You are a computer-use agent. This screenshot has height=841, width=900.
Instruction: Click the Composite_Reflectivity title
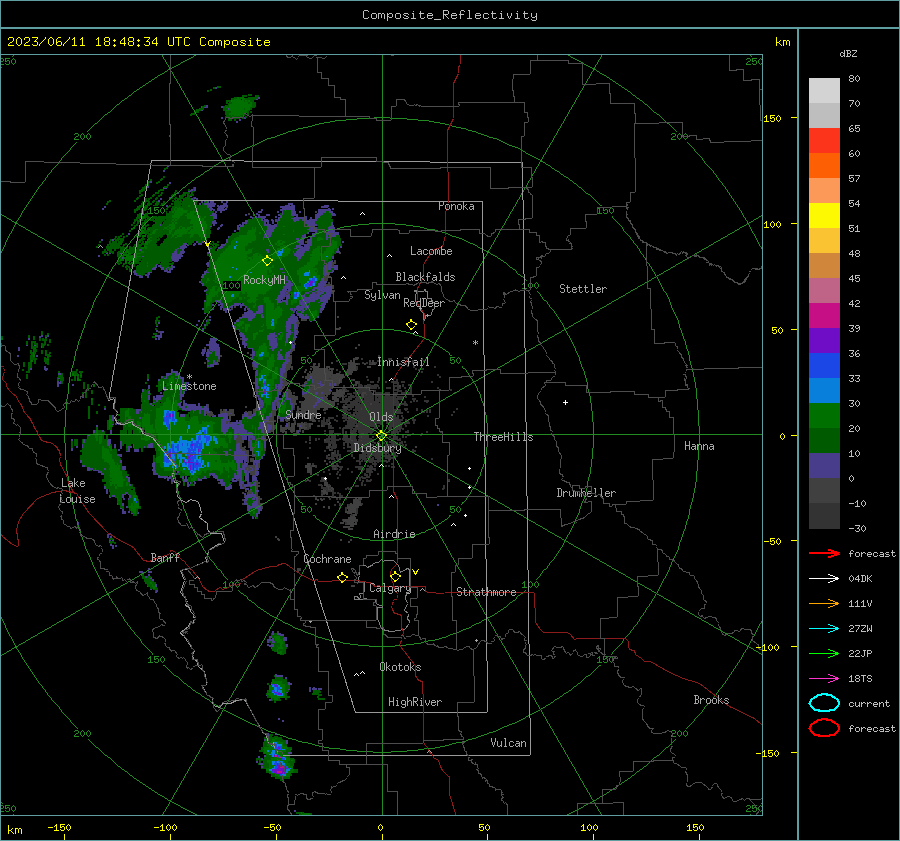click(x=450, y=15)
